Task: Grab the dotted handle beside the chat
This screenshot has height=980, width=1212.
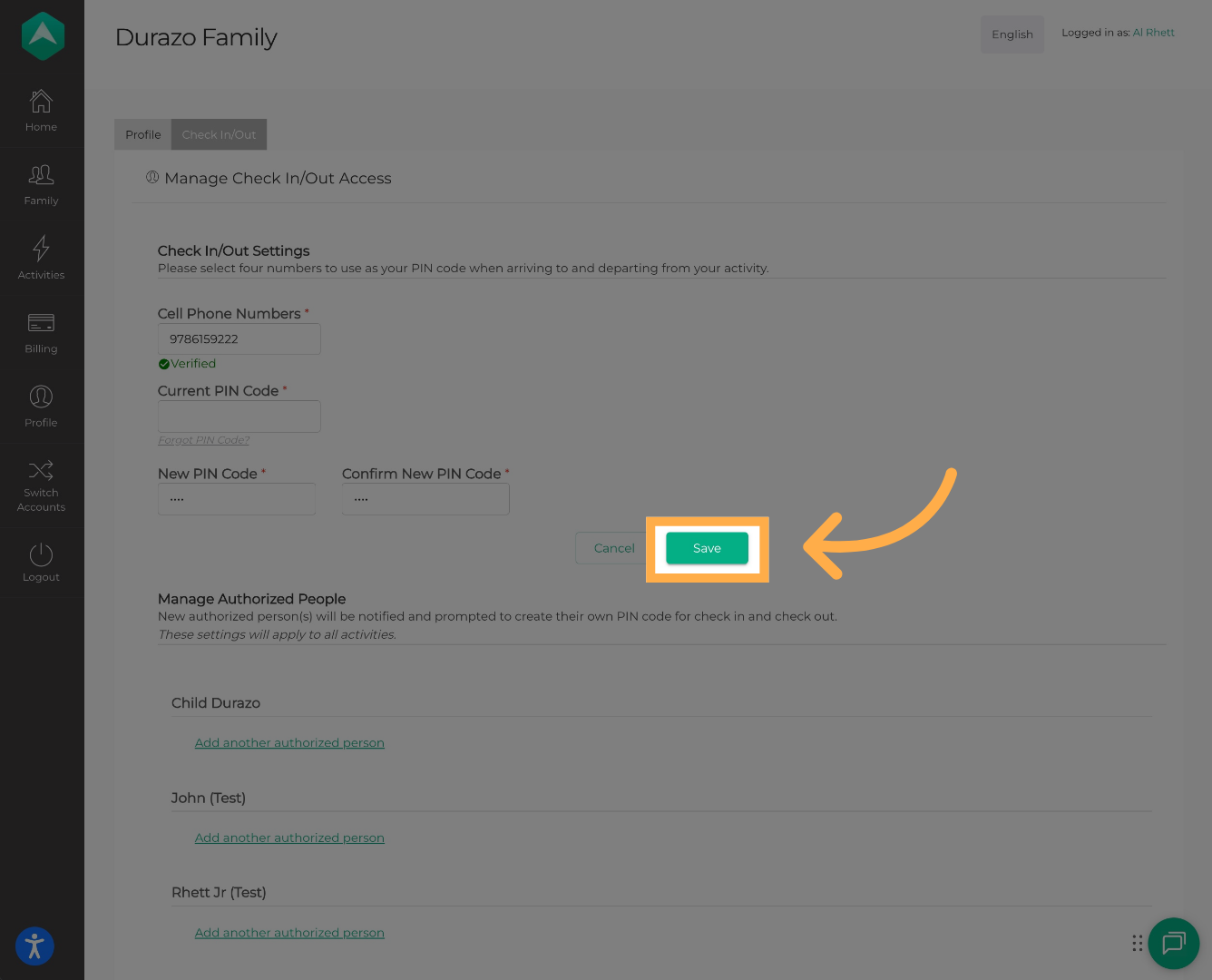Action: coord(1137,944)
